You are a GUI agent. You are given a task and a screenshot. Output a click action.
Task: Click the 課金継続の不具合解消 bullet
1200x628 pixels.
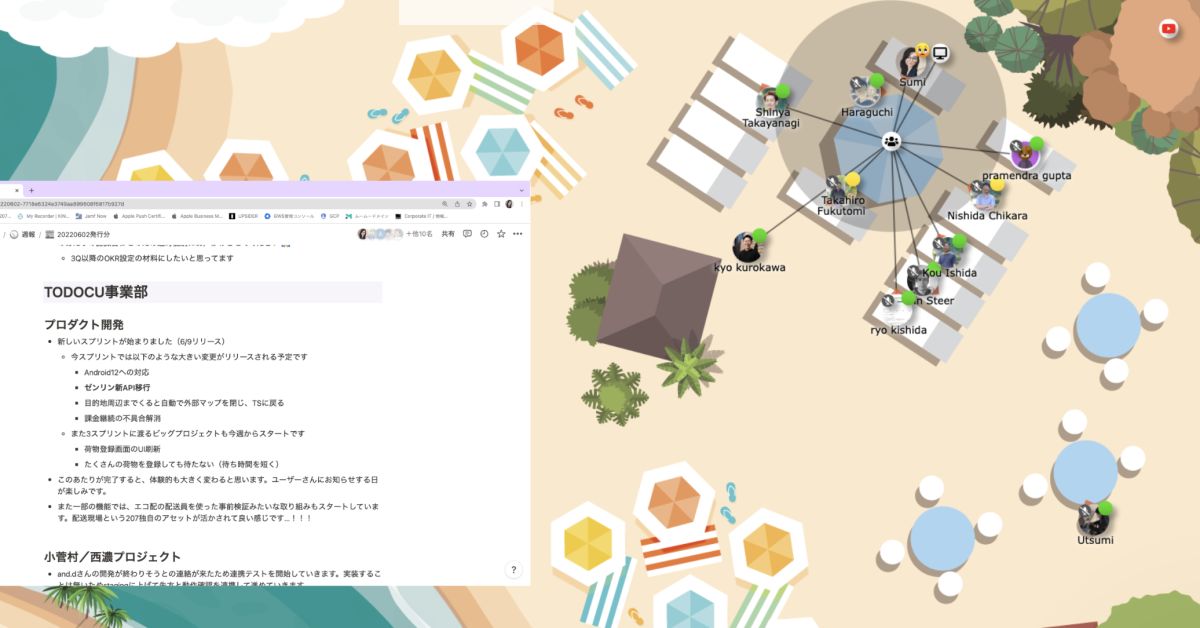tap(122, 418)
